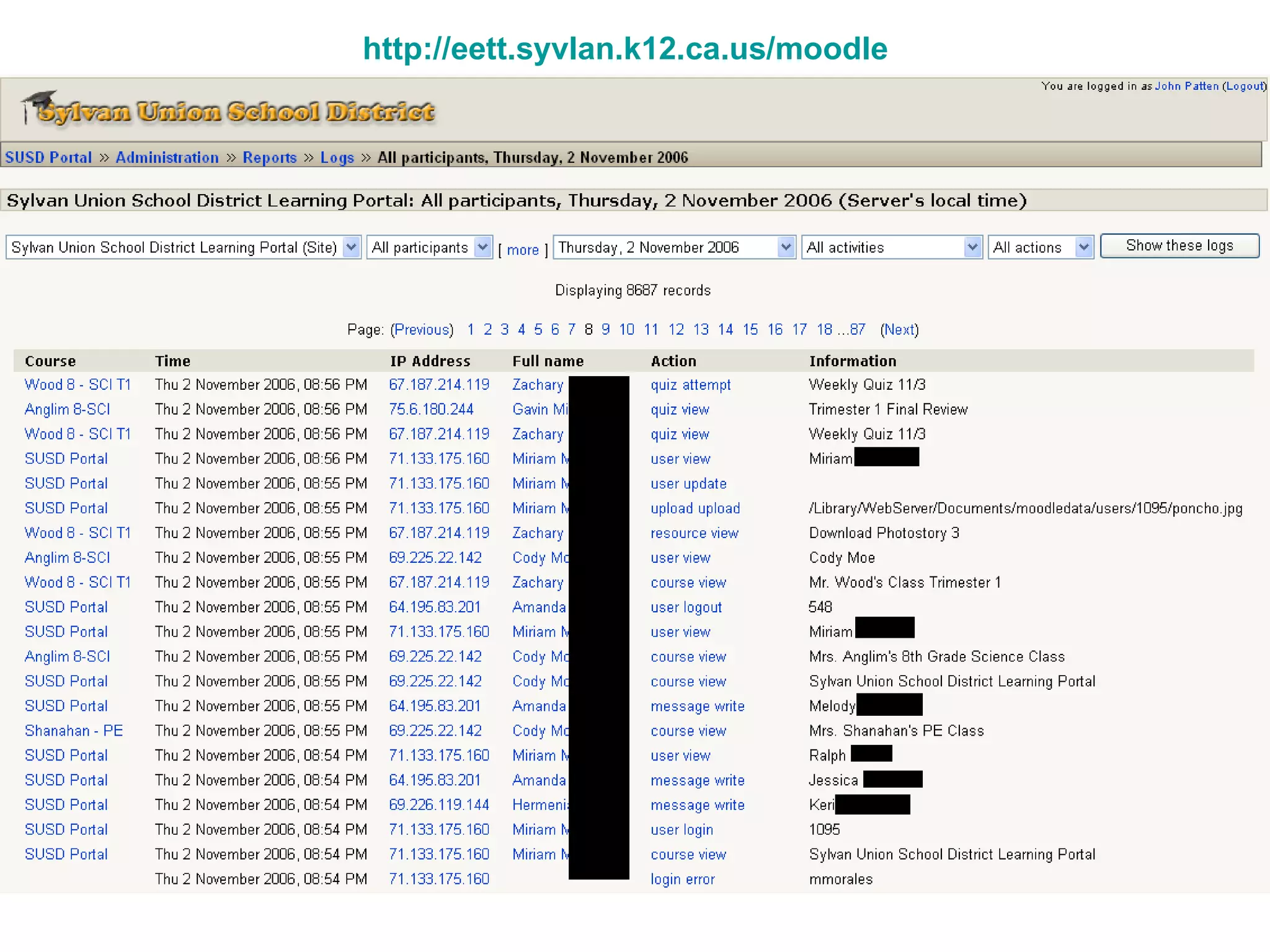Open the upload upload action link

point(695,508)
